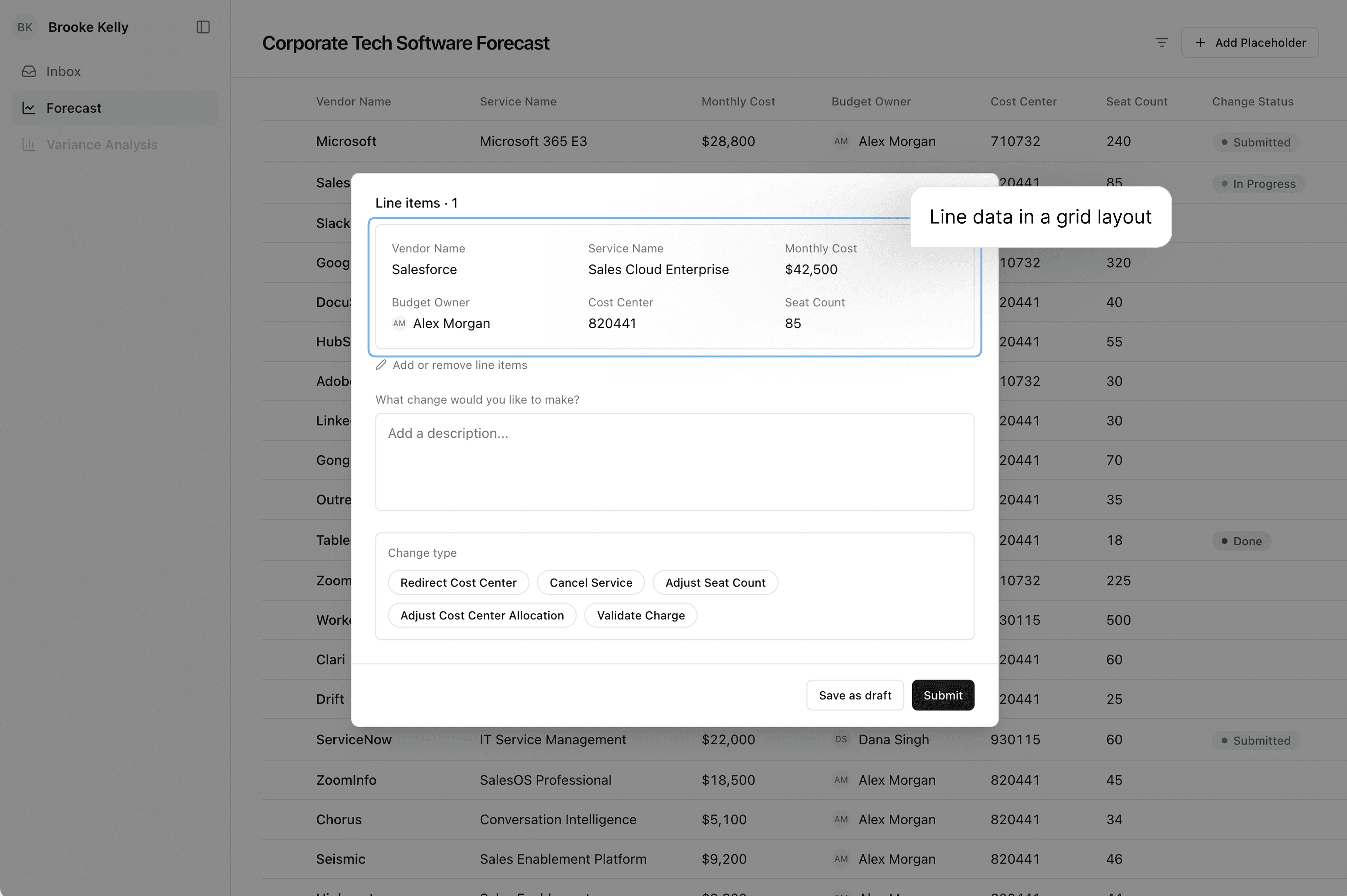Click the AM avatar in the Seismic row
The image size is (1347, 896).
841,859
